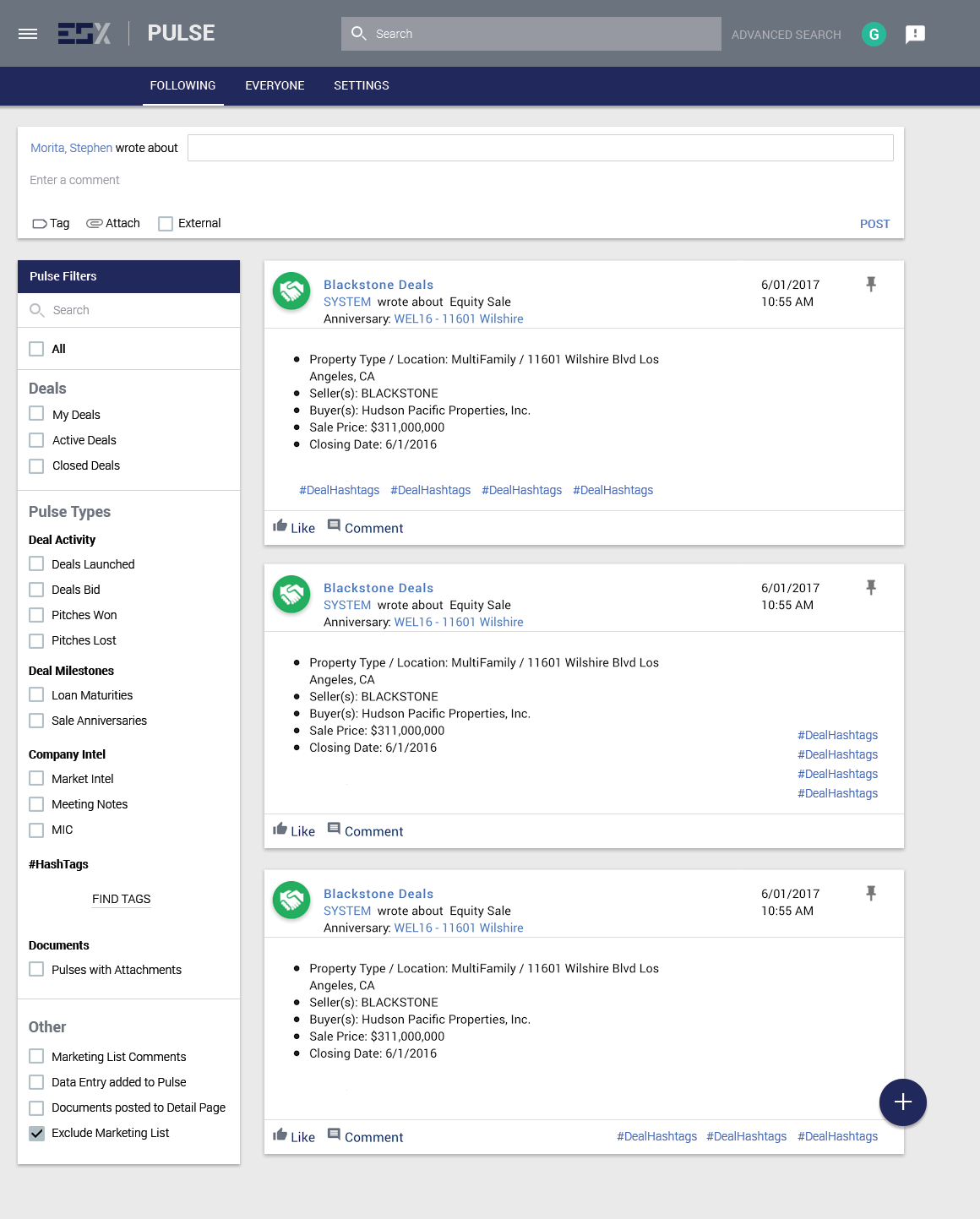
Task: Enable the Deals Launched filter
Action: tap(36, 563)
